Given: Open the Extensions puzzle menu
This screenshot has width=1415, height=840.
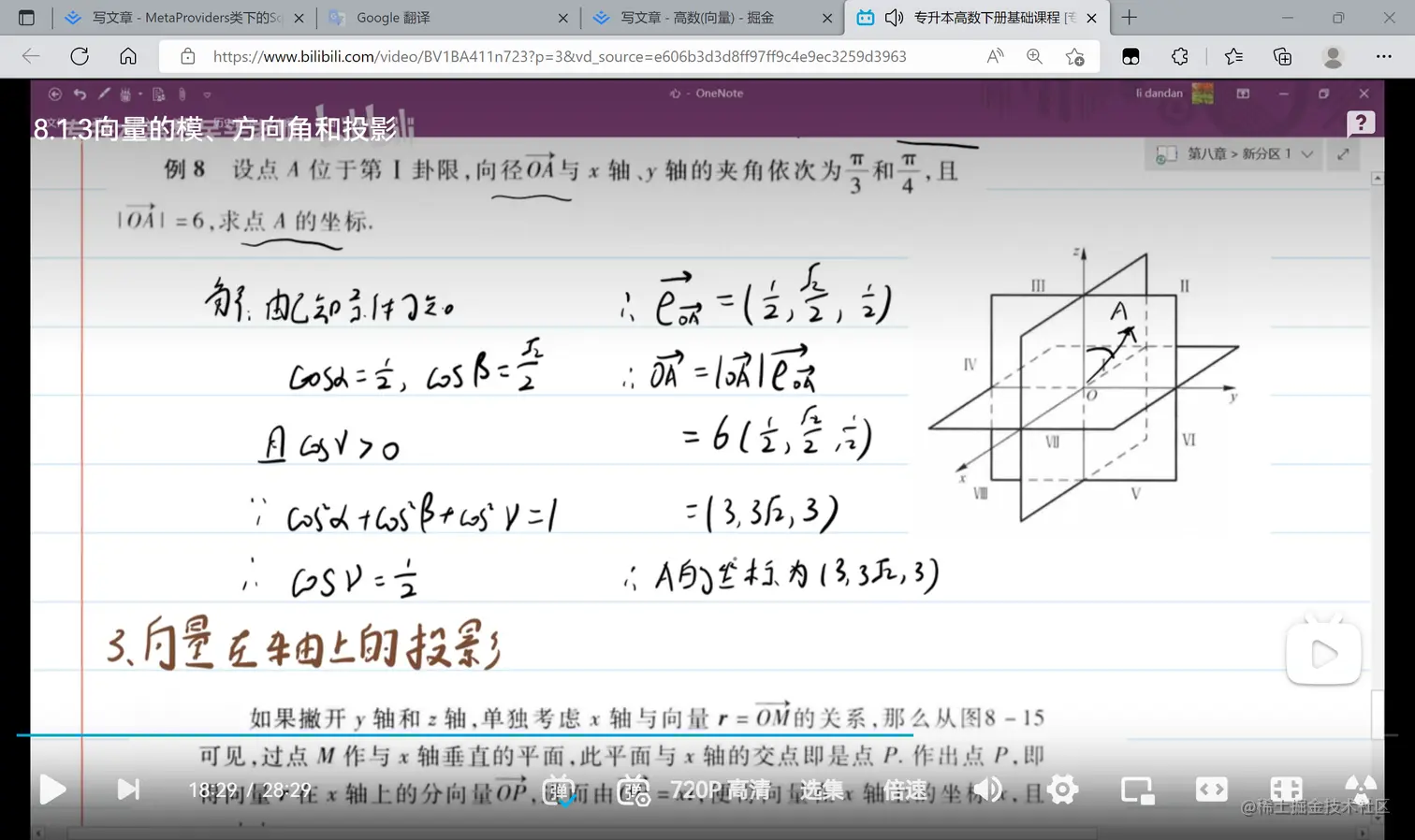Looking at the screenshot, I should click(1180, 56).
